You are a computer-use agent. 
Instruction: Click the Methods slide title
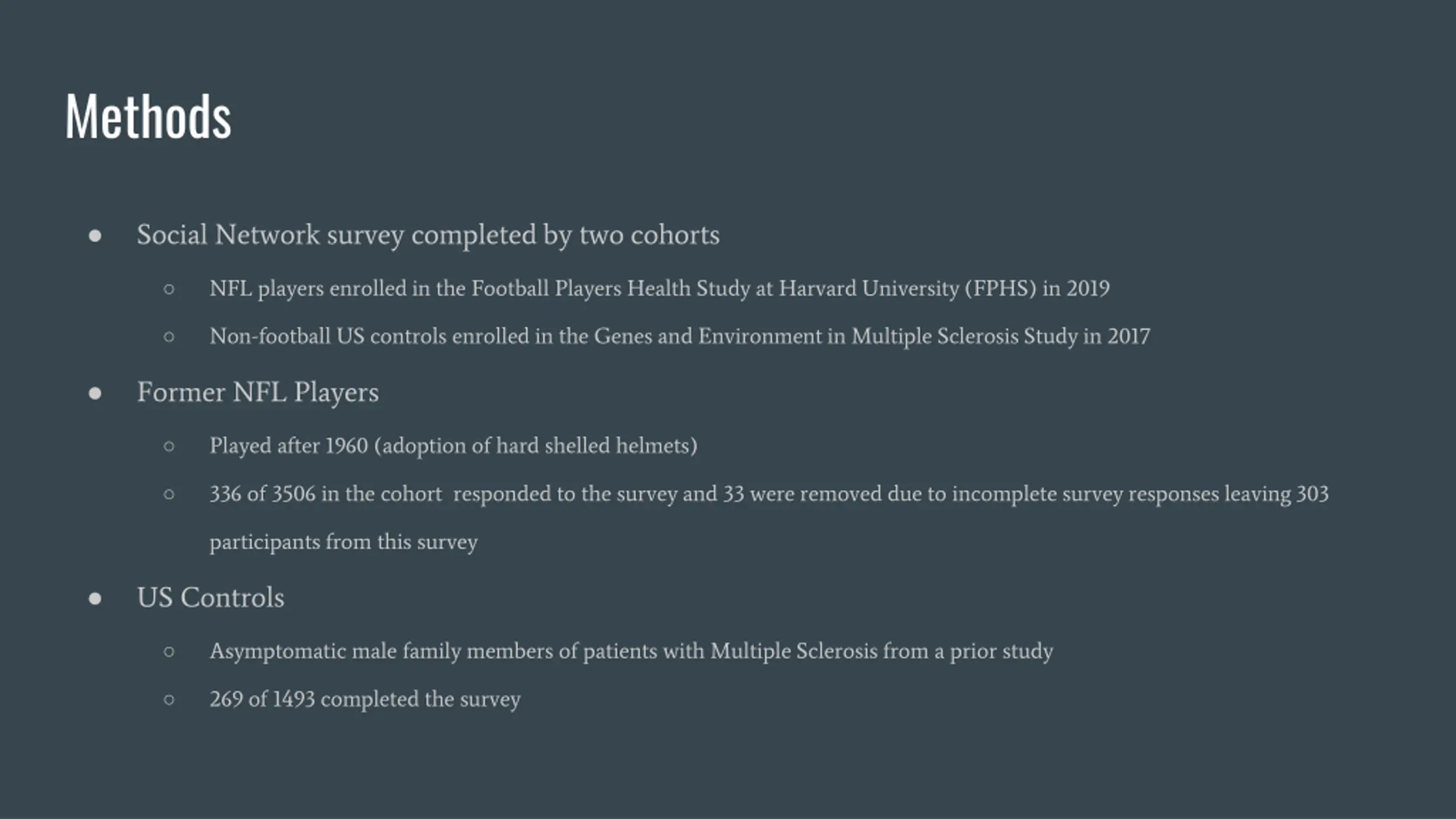148,117
